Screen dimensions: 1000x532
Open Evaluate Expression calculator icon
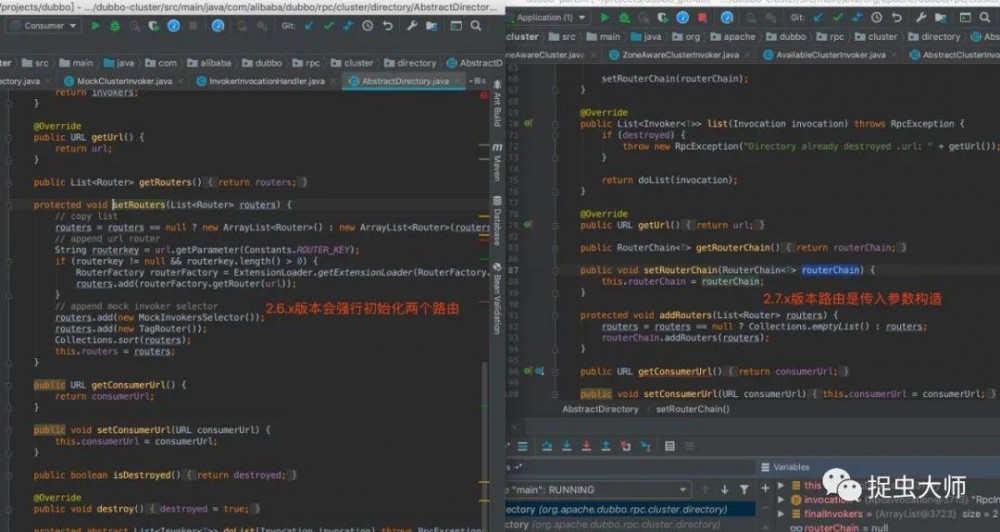670,446
